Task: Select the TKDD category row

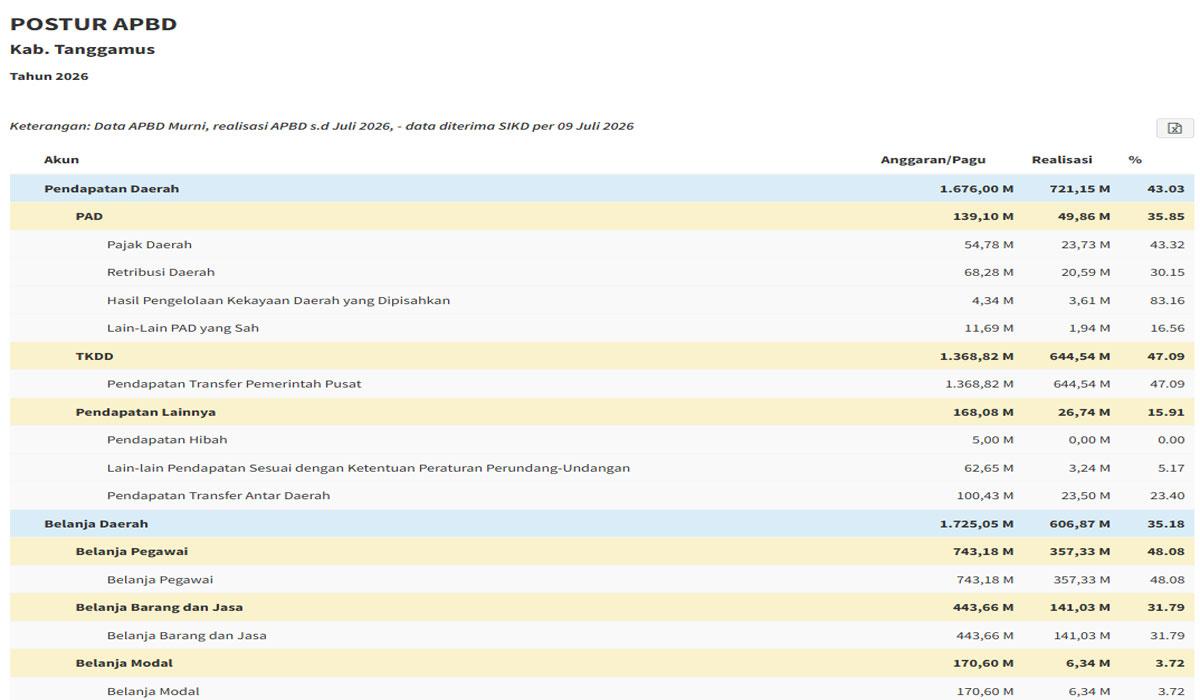Action: [x=602, y=356]
